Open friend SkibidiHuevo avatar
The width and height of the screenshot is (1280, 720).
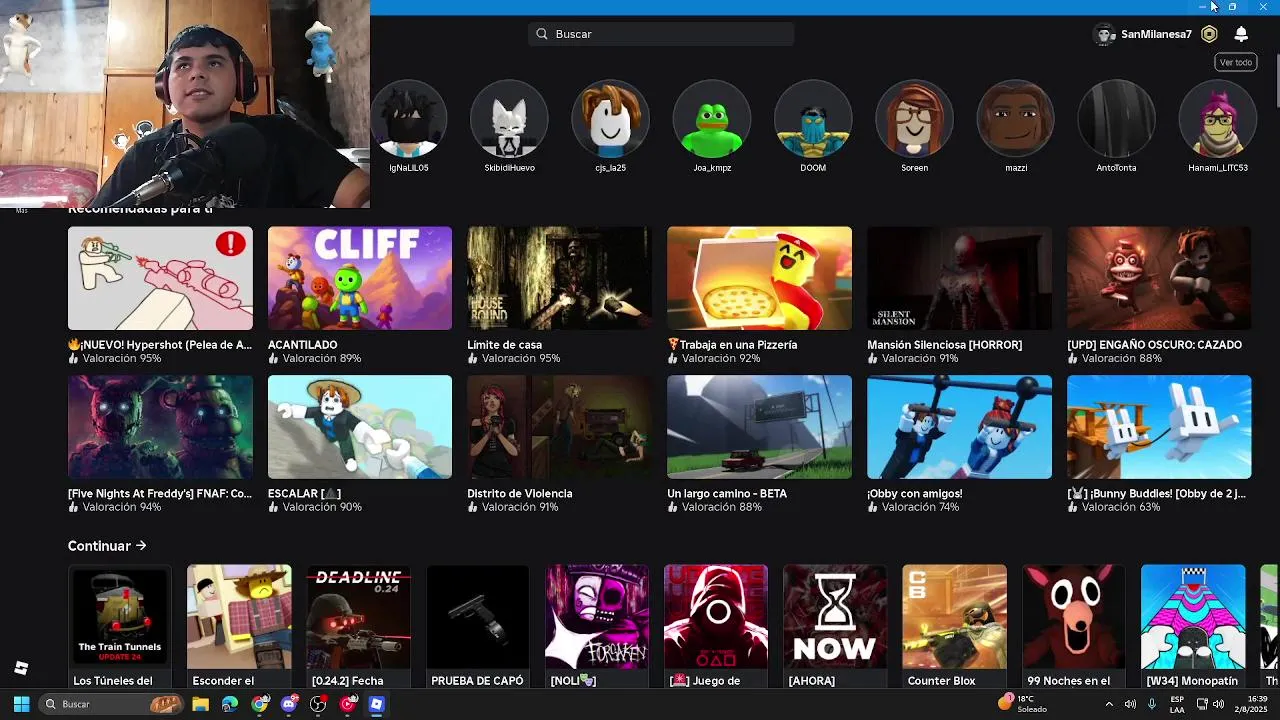509,118
